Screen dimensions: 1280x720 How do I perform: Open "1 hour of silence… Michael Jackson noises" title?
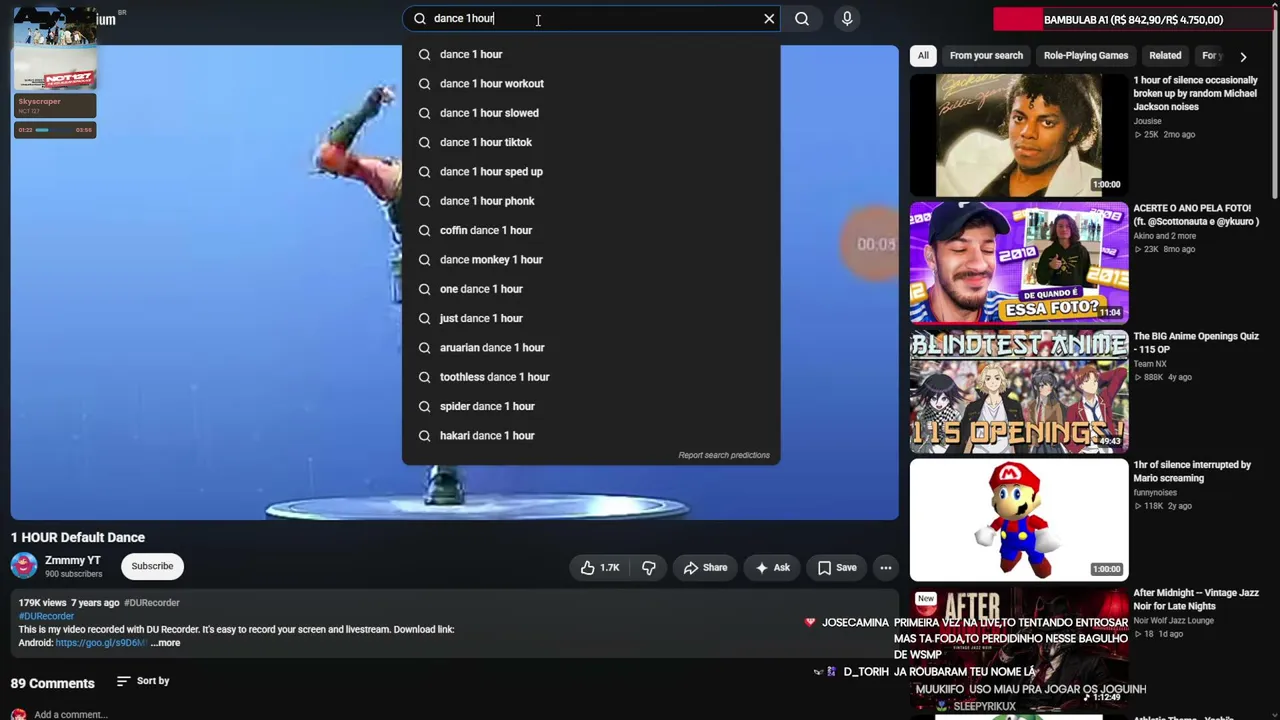coord(1196,94)
